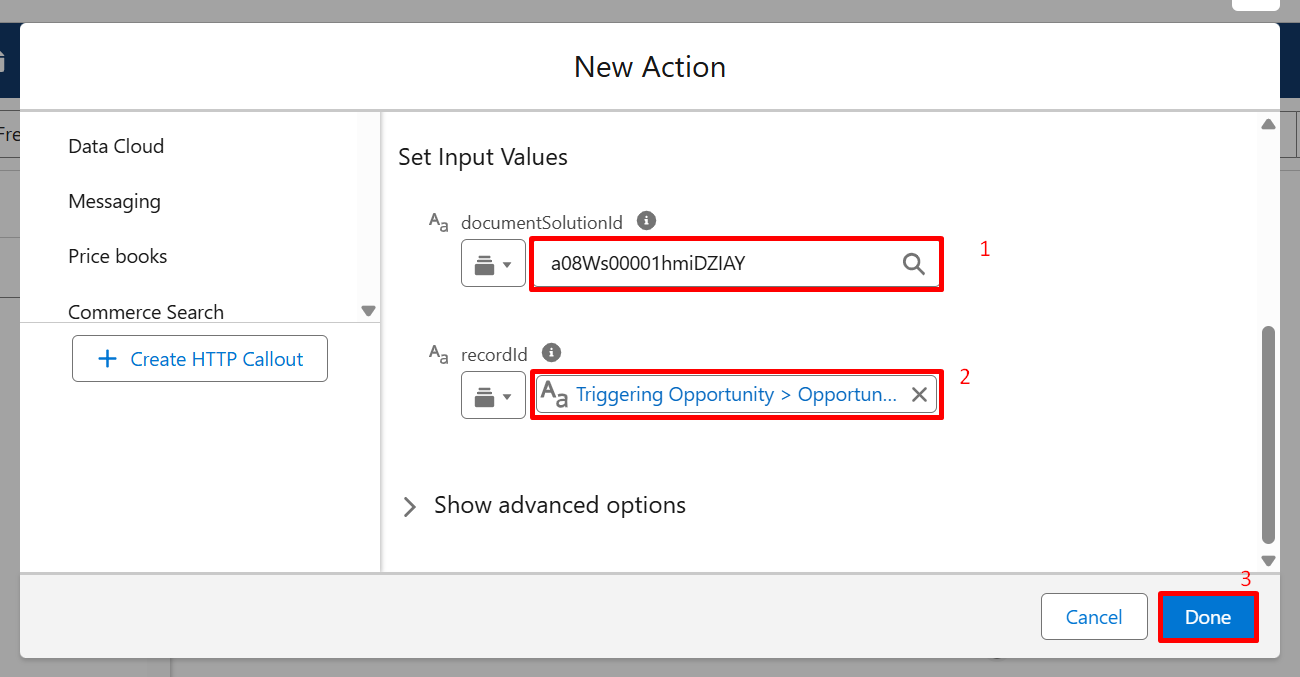This screenshot has height=677, width=1300.
Task: Click the Aa text icon next to documentSolutionId
Action: coord(439,222)
